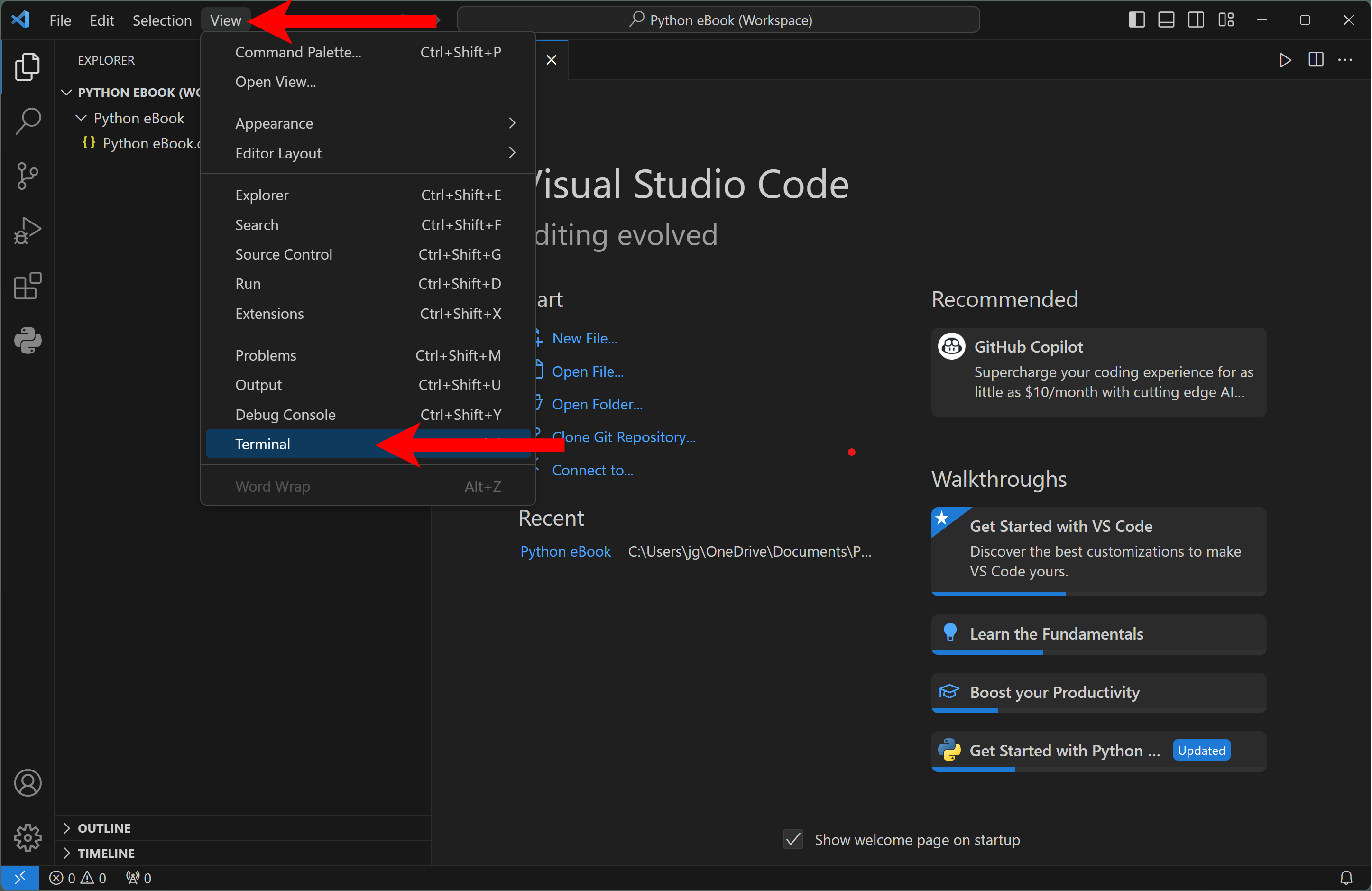
Task: Select Problems in the View menu
Action: 368,355
